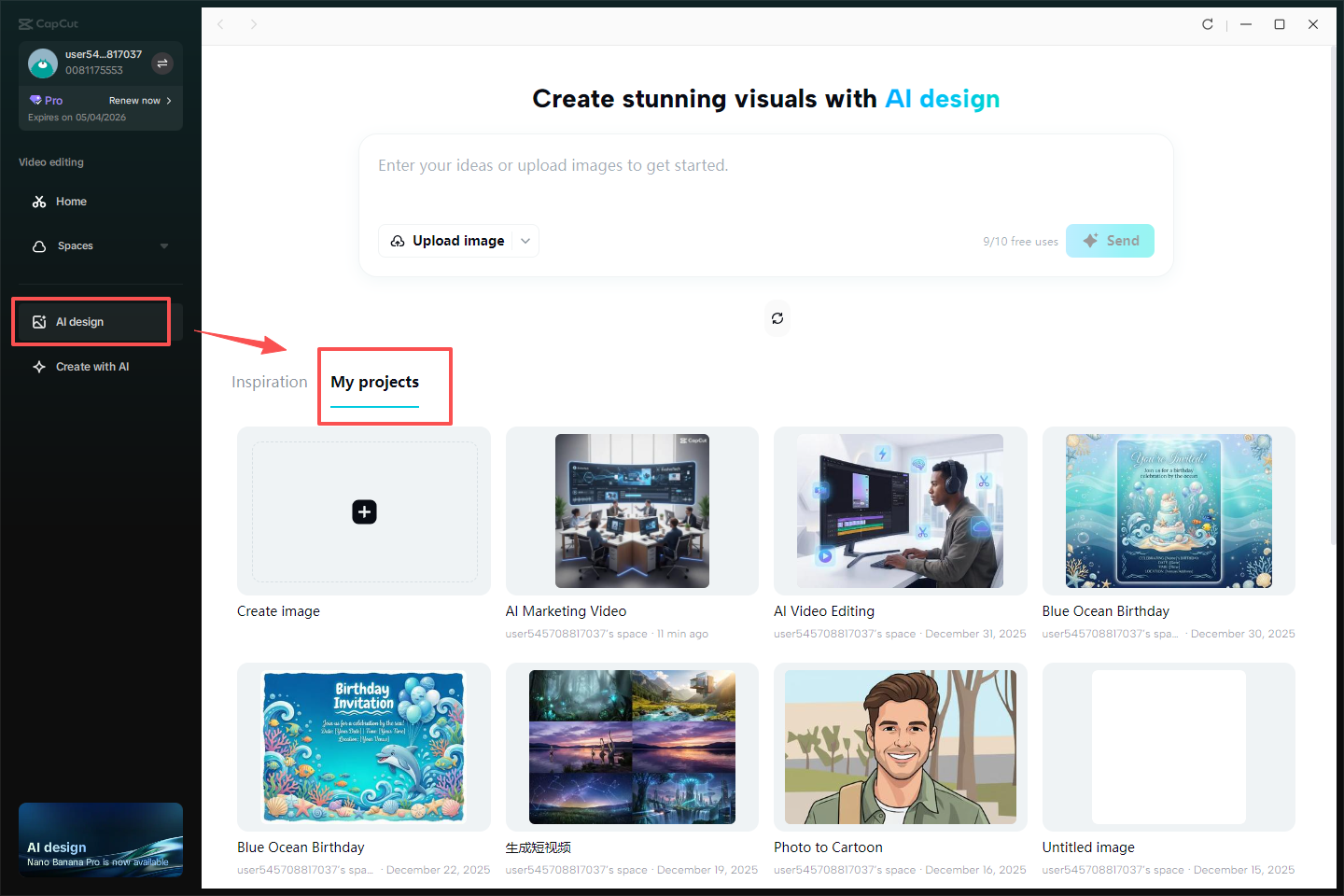The width and height of the screenshot is (1344, 896).
Task: Reload the page with the refresh icon
Action: click(1208, 24)
